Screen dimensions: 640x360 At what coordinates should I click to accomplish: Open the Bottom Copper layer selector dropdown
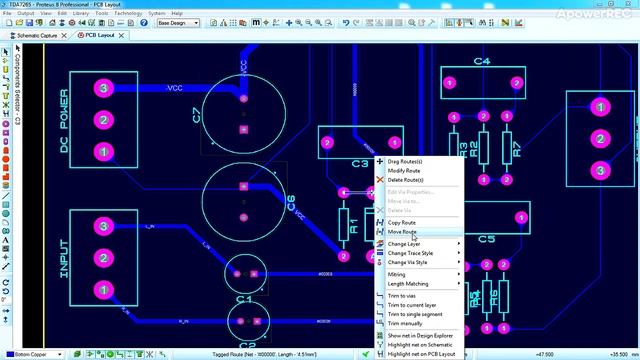[60, 354]
